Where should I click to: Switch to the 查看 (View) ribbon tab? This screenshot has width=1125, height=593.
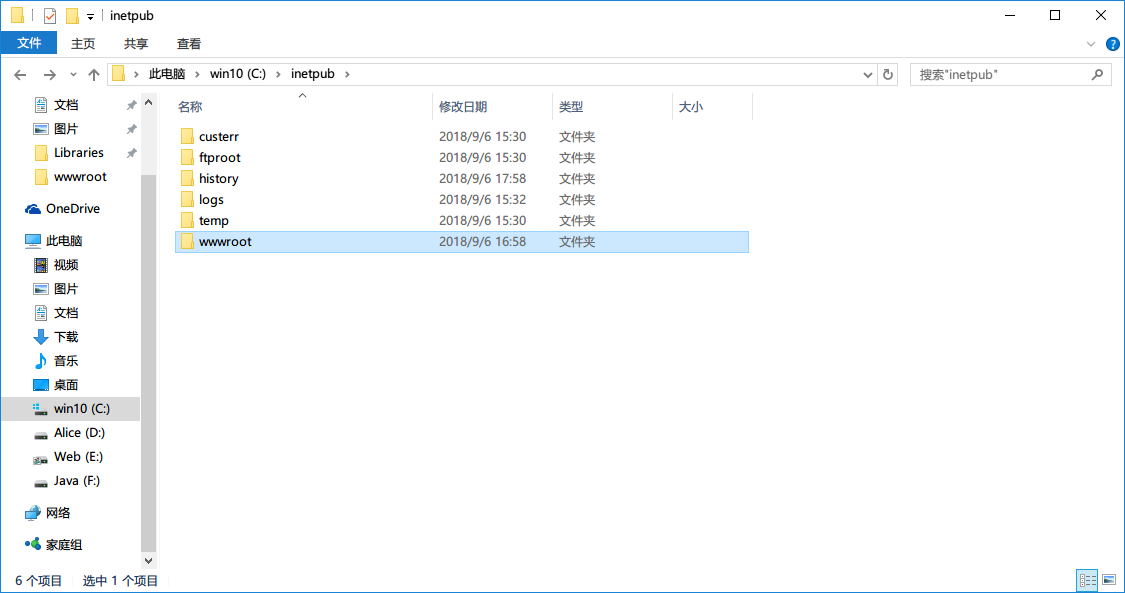189,44
